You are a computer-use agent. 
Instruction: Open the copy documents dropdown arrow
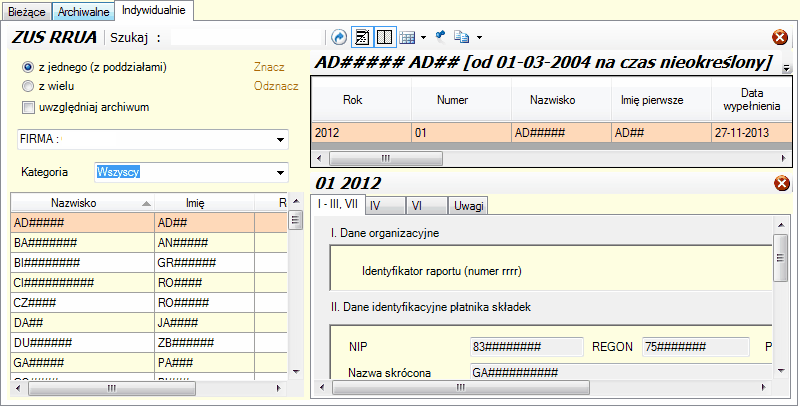pyautogui.click(x=479, y=38)
